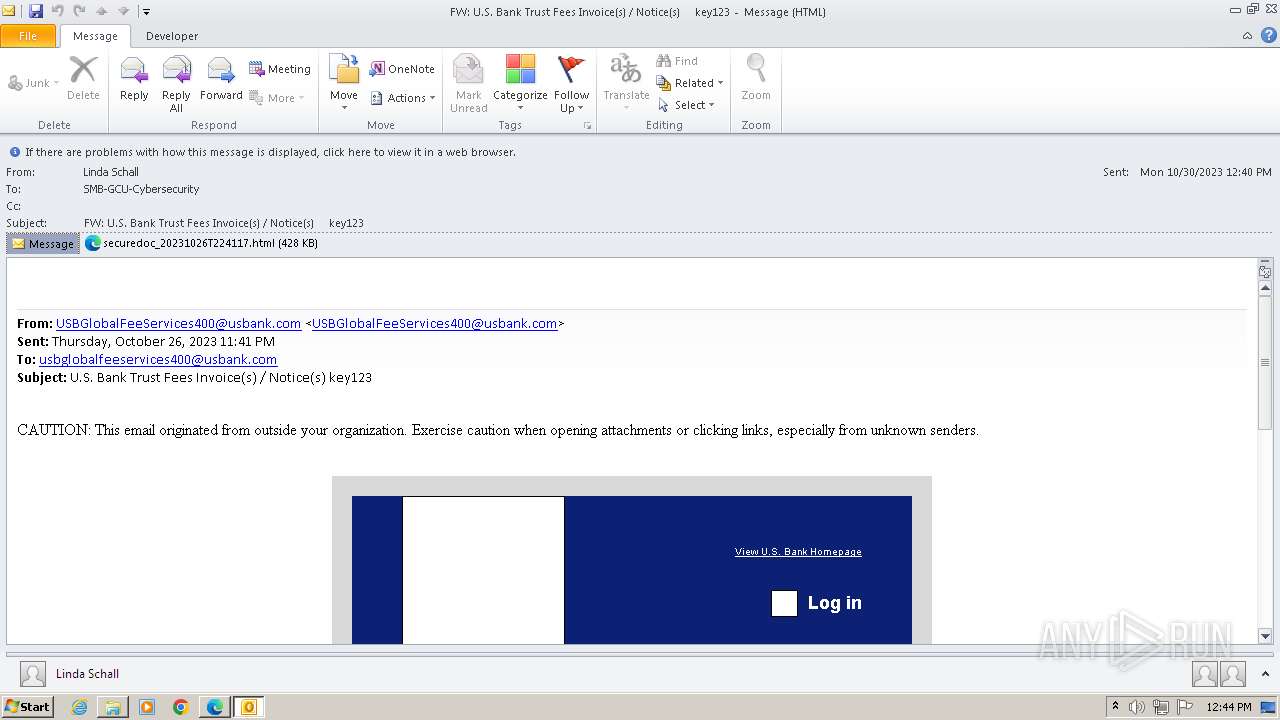Click the Reply icon in the ribbon

pos(134,79)
